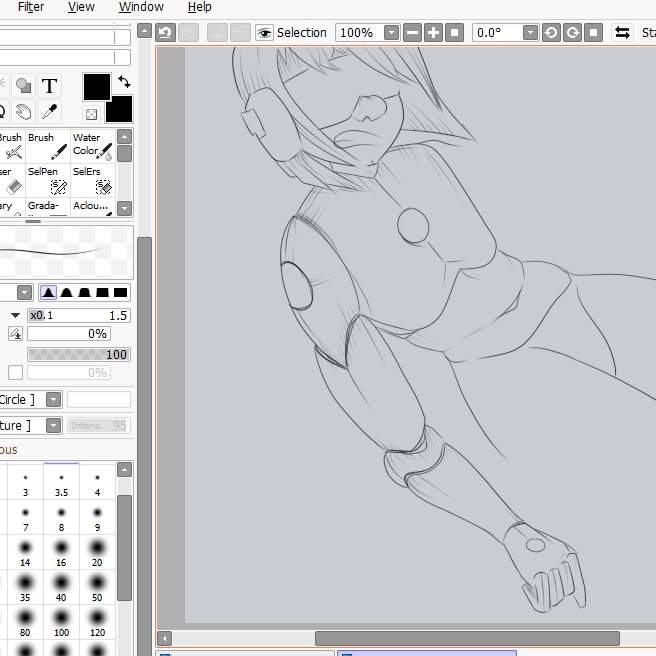Adjust the brush size 1.5 slider
Image resolution: width=656 pixels, height=656 pixels.
point(79,315)
